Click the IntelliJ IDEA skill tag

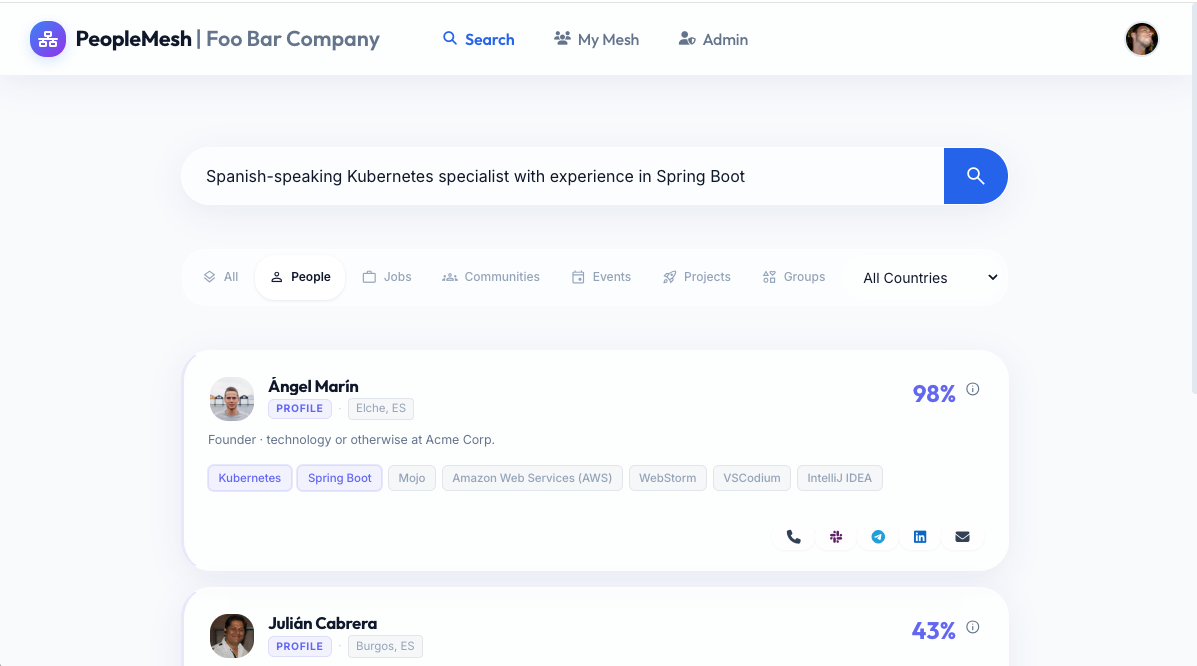[840, 478]
